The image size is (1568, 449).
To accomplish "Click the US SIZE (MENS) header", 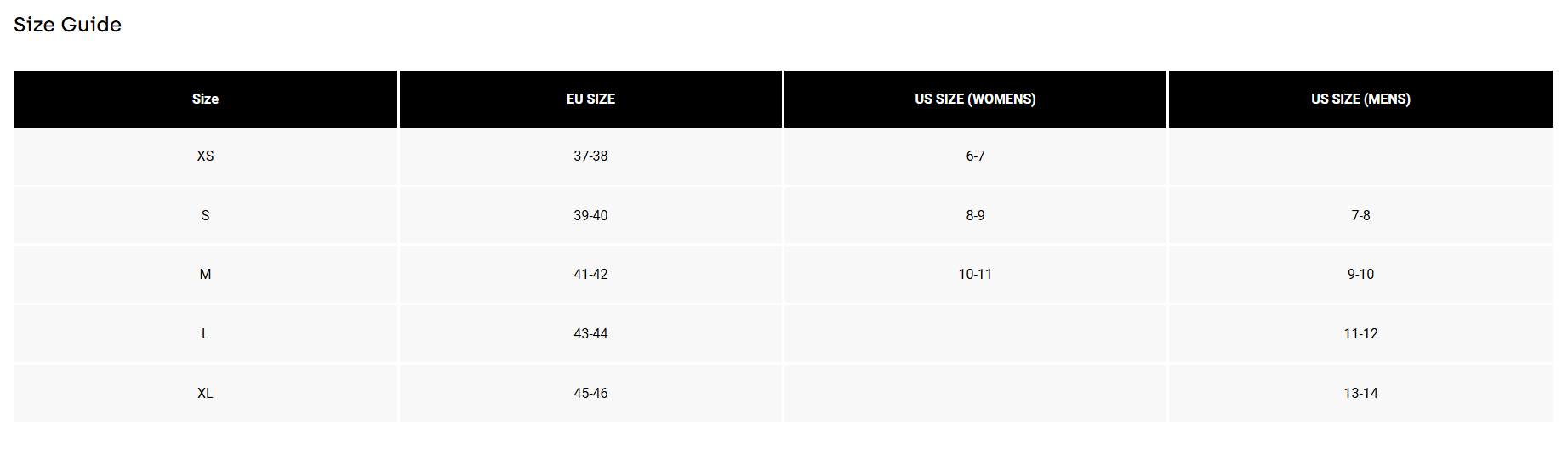I will coord(1360,99).
